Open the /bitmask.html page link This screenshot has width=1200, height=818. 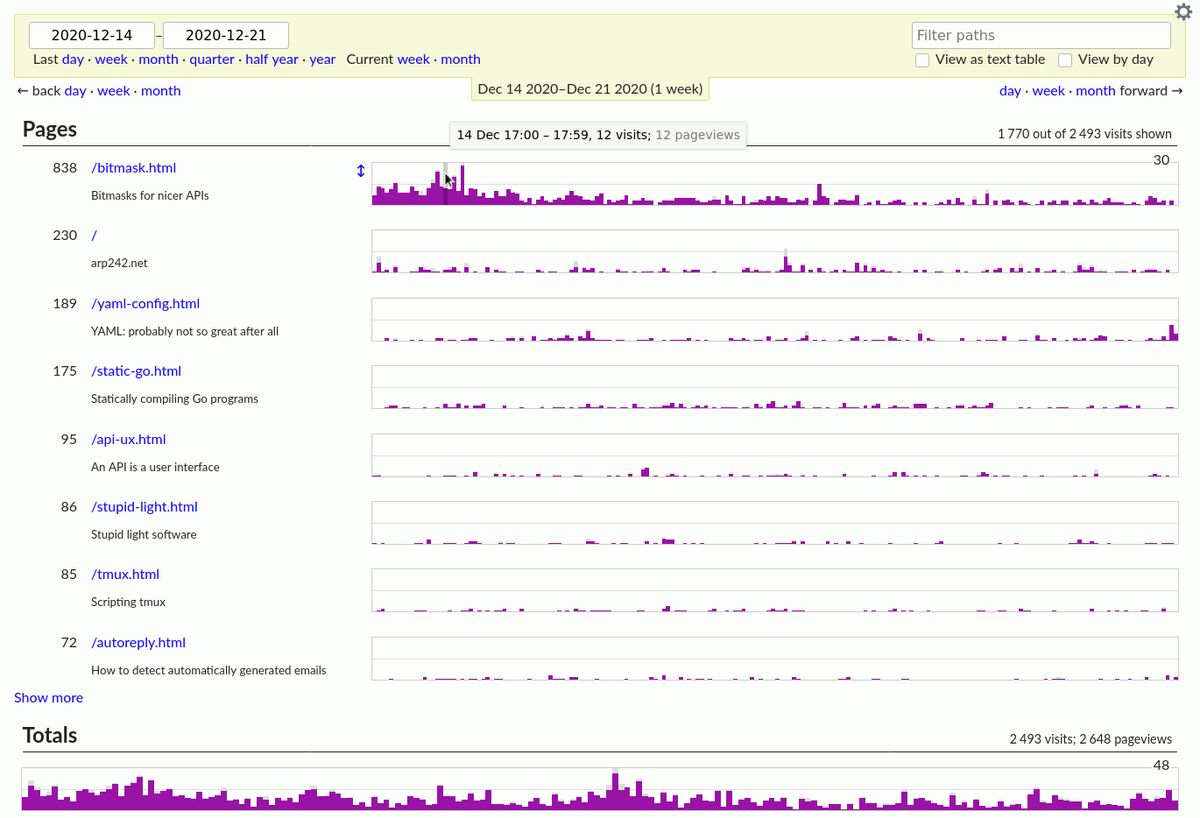[x=133, y=168]
